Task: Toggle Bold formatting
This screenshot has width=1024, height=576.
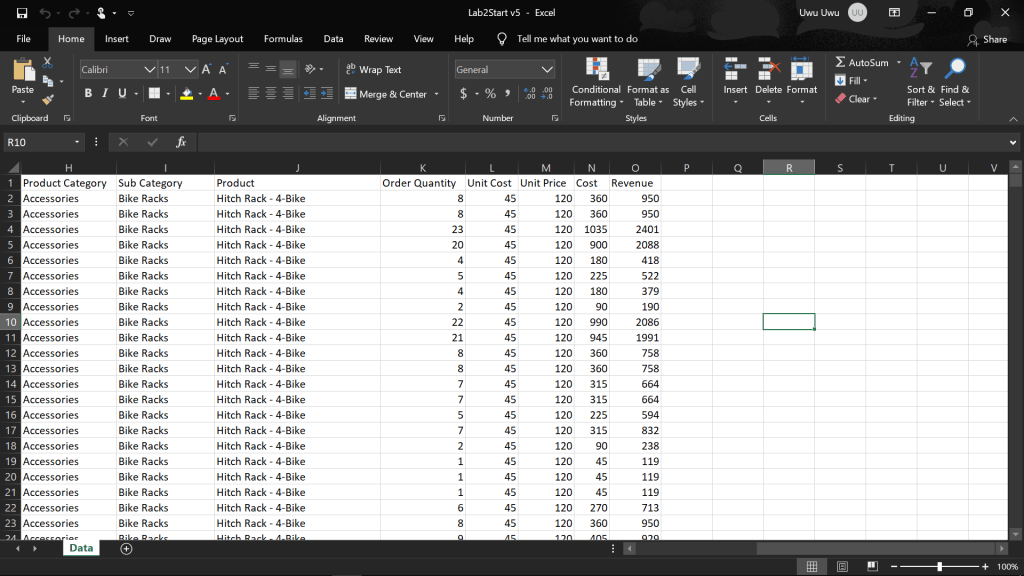Action: click(x=88, y=94)
